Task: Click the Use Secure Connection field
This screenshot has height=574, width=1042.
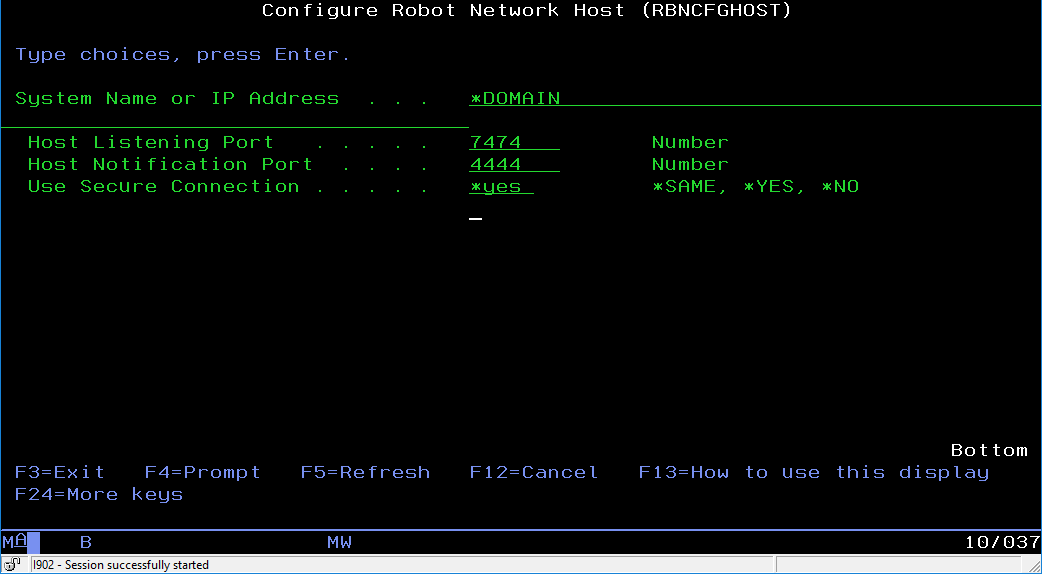Action: [x=501, y=186]
